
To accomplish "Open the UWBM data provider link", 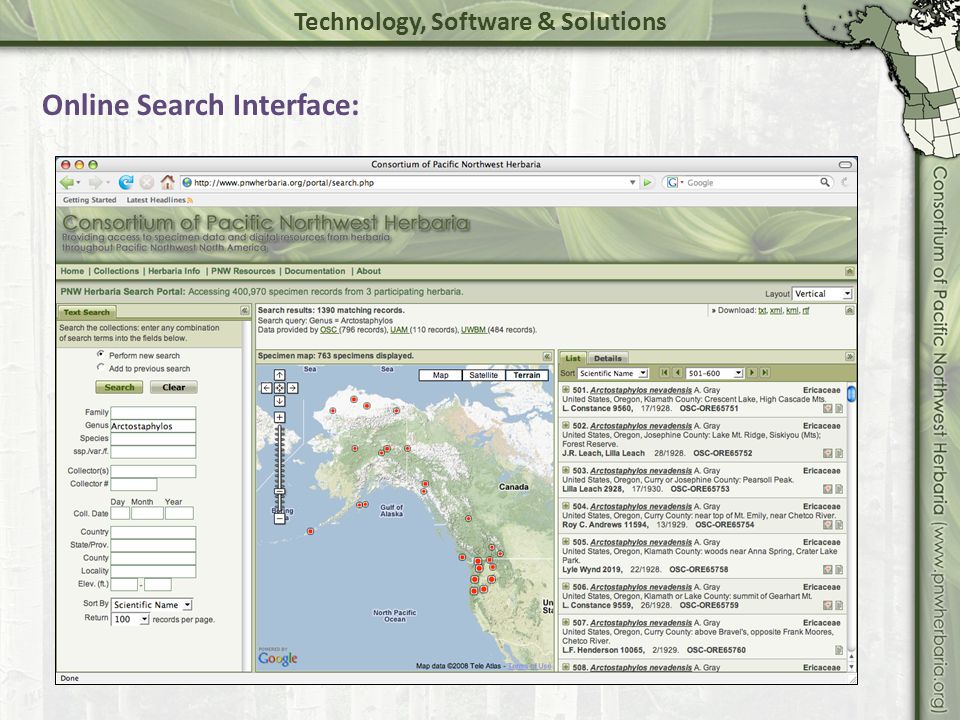I will [x=473, y=330].
